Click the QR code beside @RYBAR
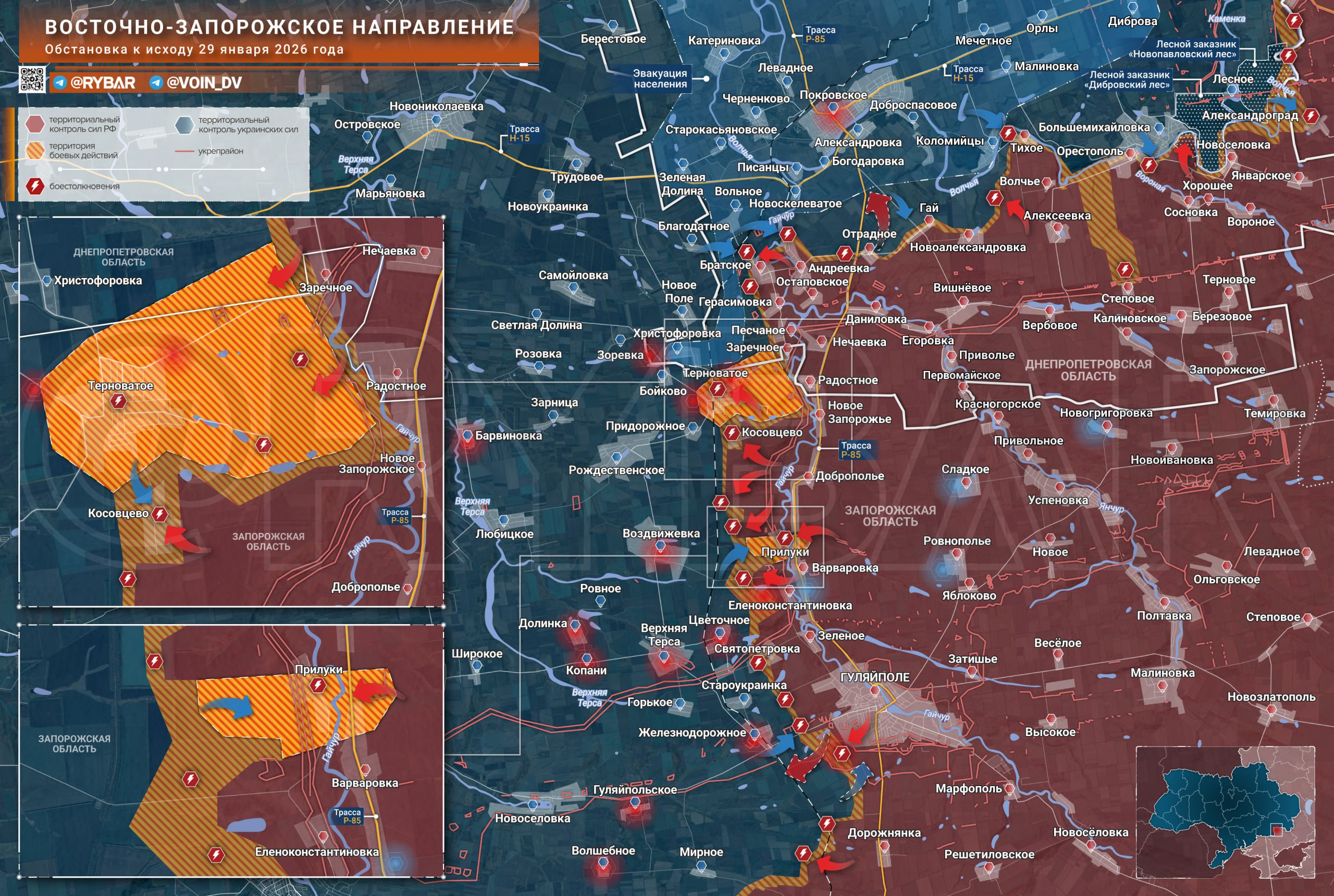This screenshot has width=1334, height=896. point(32,79)
